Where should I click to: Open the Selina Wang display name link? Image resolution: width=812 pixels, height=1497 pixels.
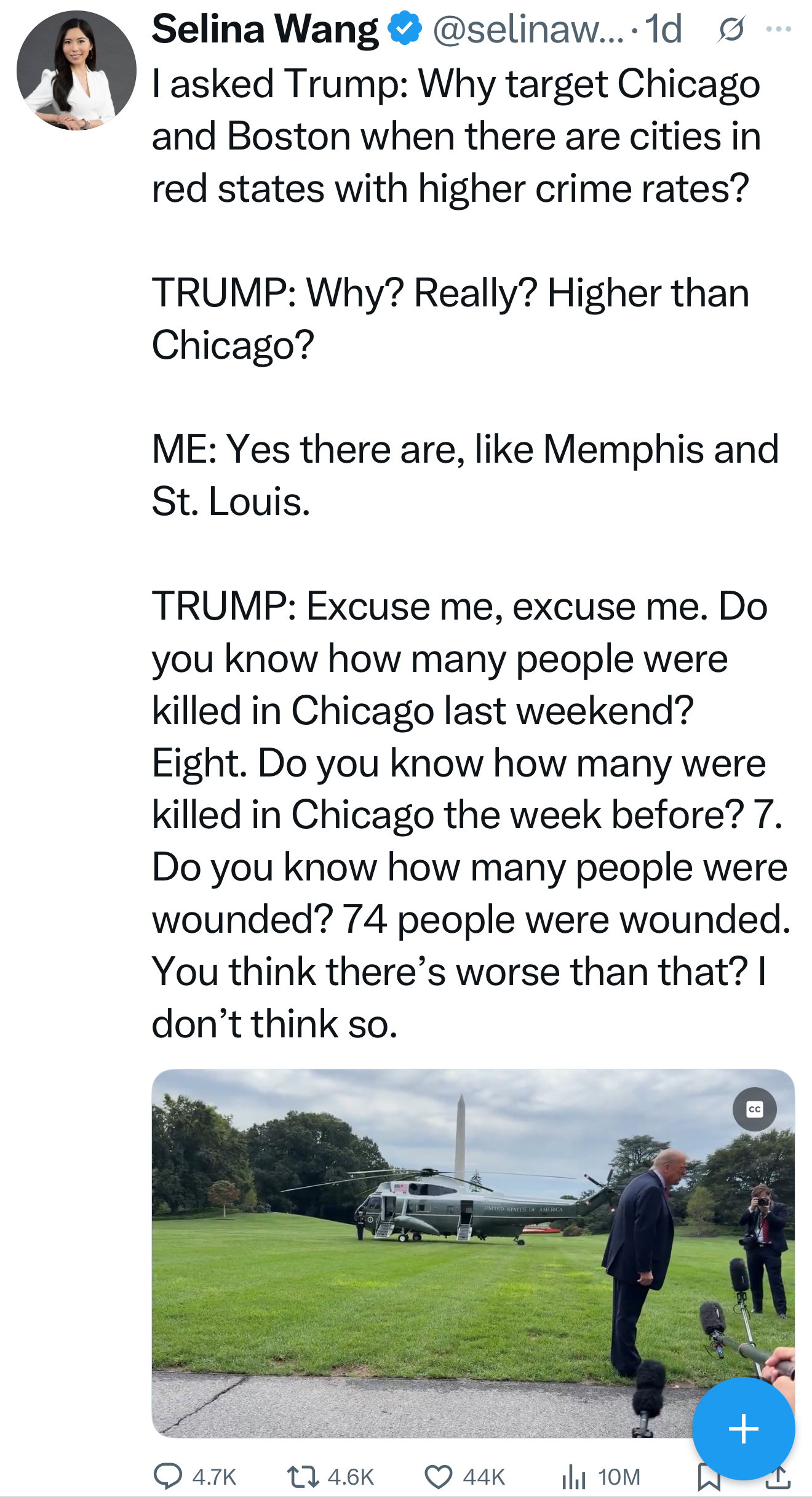tap(265, 29)
